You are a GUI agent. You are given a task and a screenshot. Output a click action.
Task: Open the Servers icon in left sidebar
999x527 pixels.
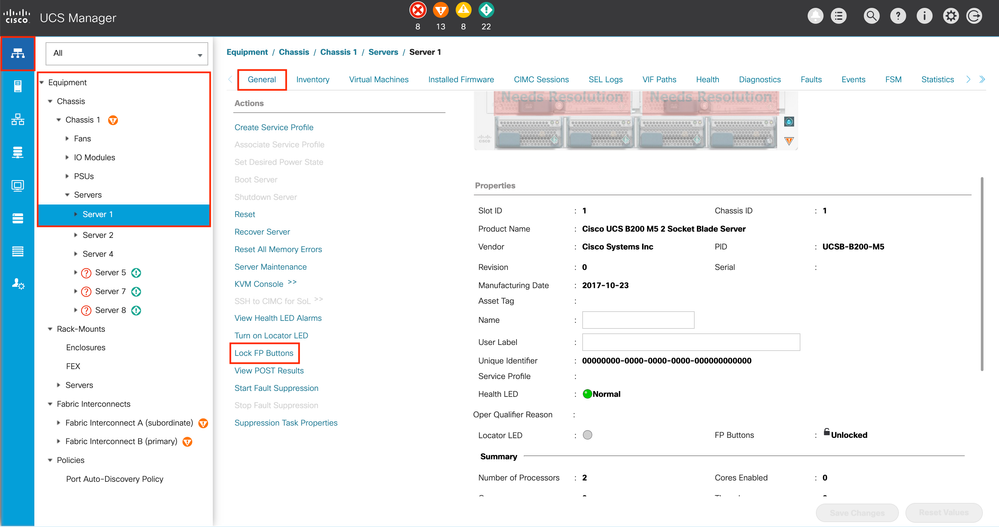tap(18, 86)
